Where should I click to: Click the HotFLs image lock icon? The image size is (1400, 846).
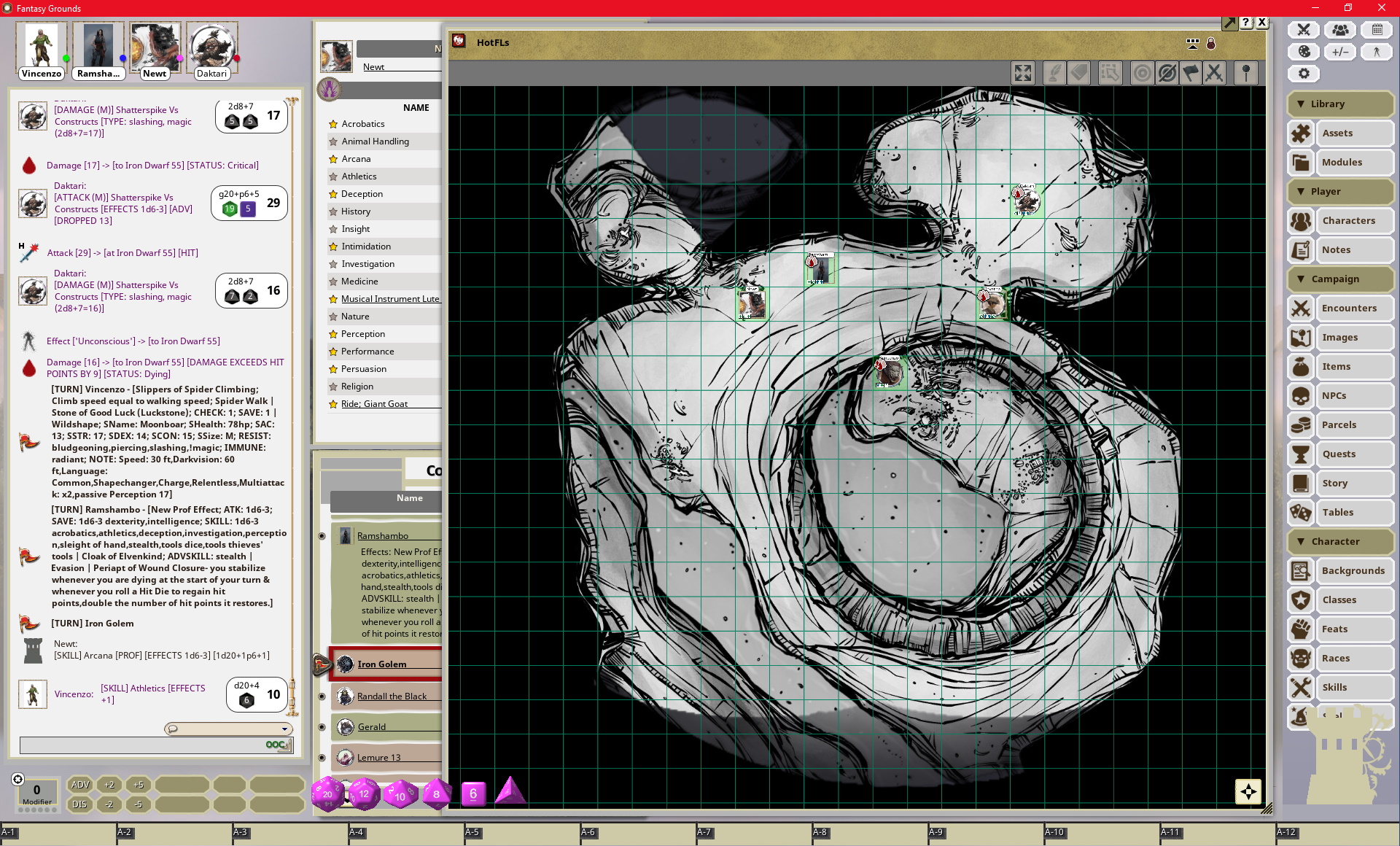click(1211, 44)
